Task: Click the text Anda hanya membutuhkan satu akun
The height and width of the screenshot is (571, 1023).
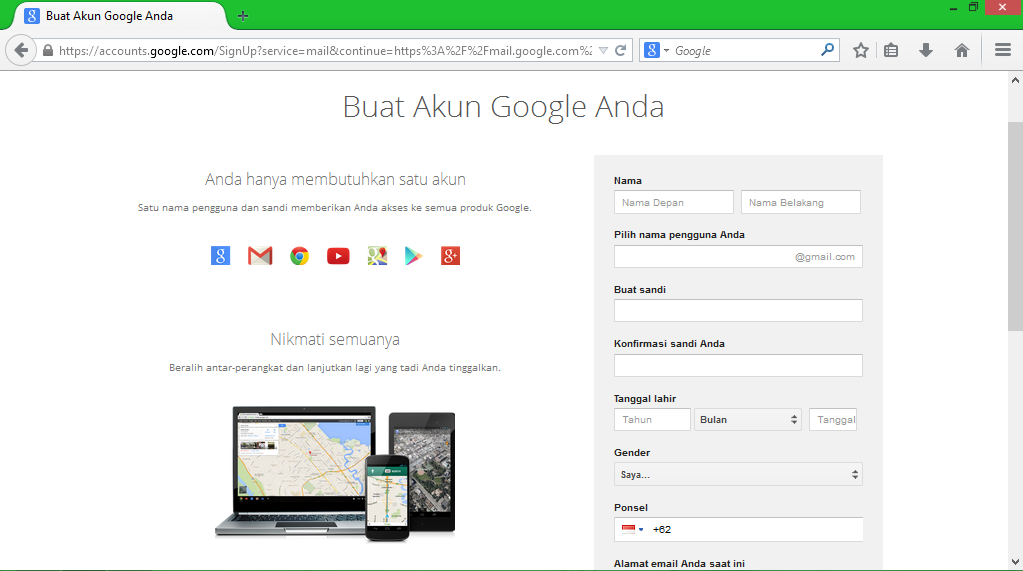Action: (335, 179)
